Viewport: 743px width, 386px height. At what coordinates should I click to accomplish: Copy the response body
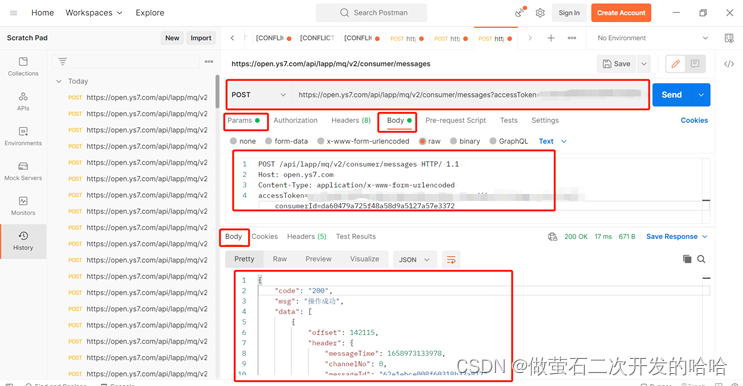tap(687, 259)
